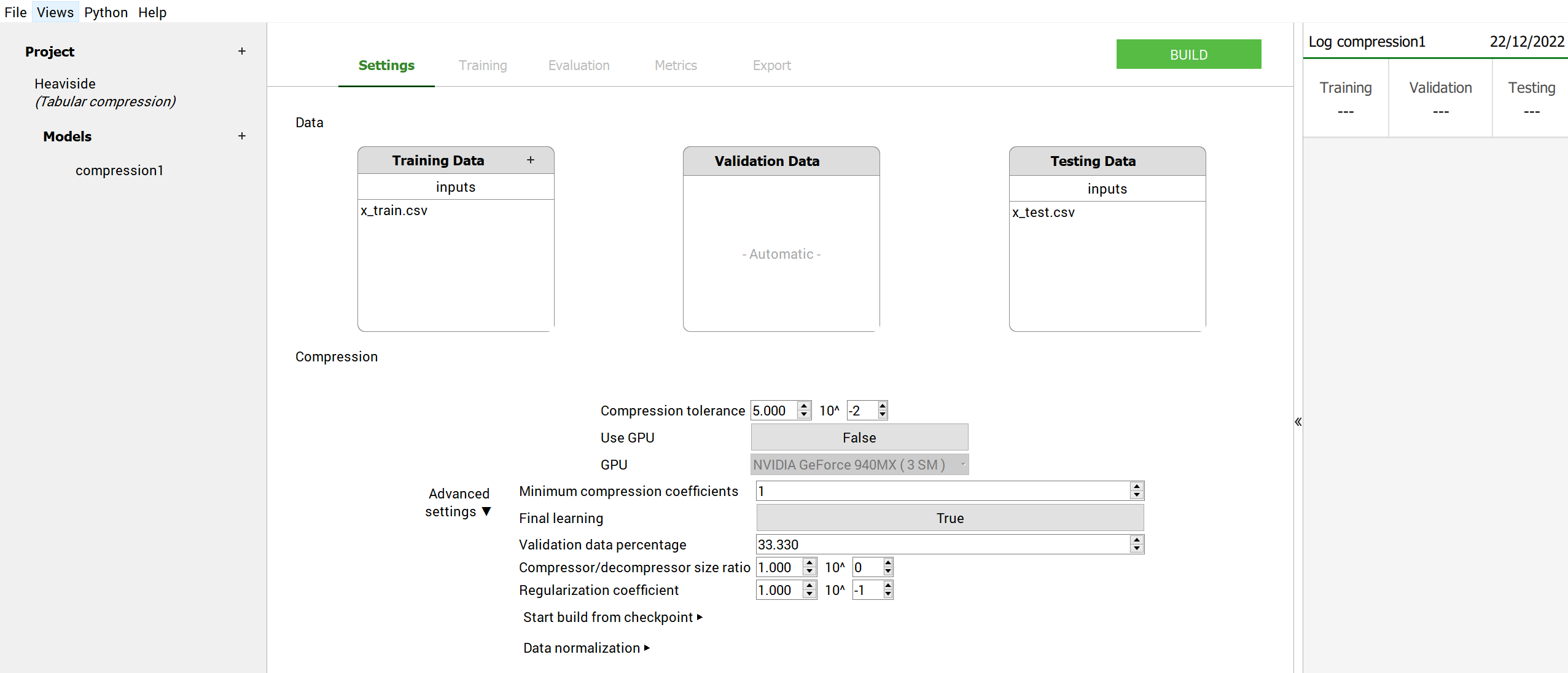
Task: Add a new project with plus icon
Action: (242, 51)
